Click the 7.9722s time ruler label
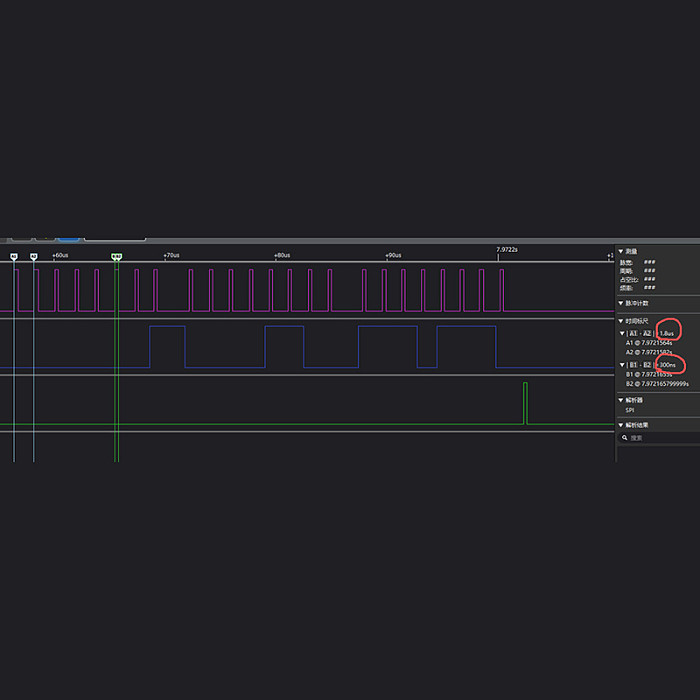The height and width of the screenshot is (700, 700). tap(507, 250)
